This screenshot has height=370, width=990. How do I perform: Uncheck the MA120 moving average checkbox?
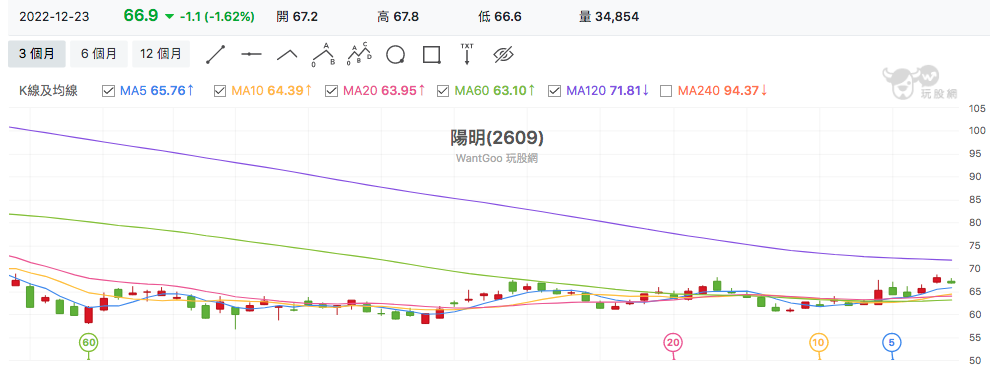tap(554, 91)
